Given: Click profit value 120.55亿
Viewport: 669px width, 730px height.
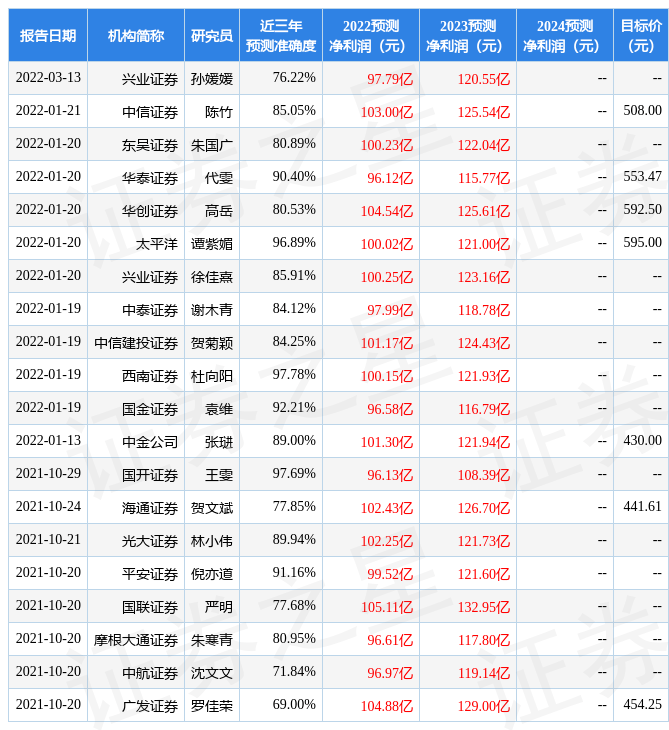Looking at the screenshot, I should point(484,79).
